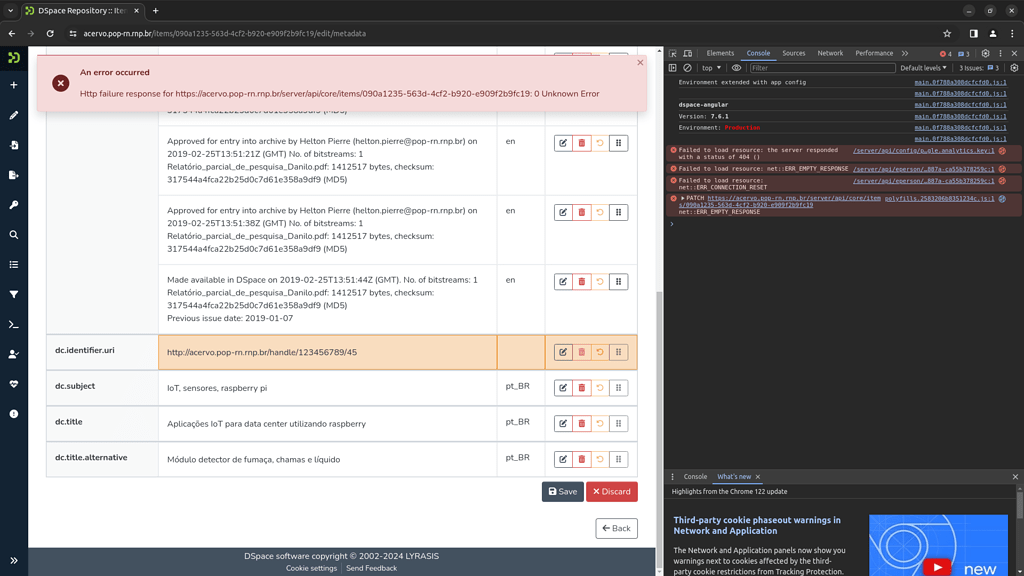This screenshot has width=1024, height=576.
Task: Click in the console Filter field
Action: pos(820,68)
